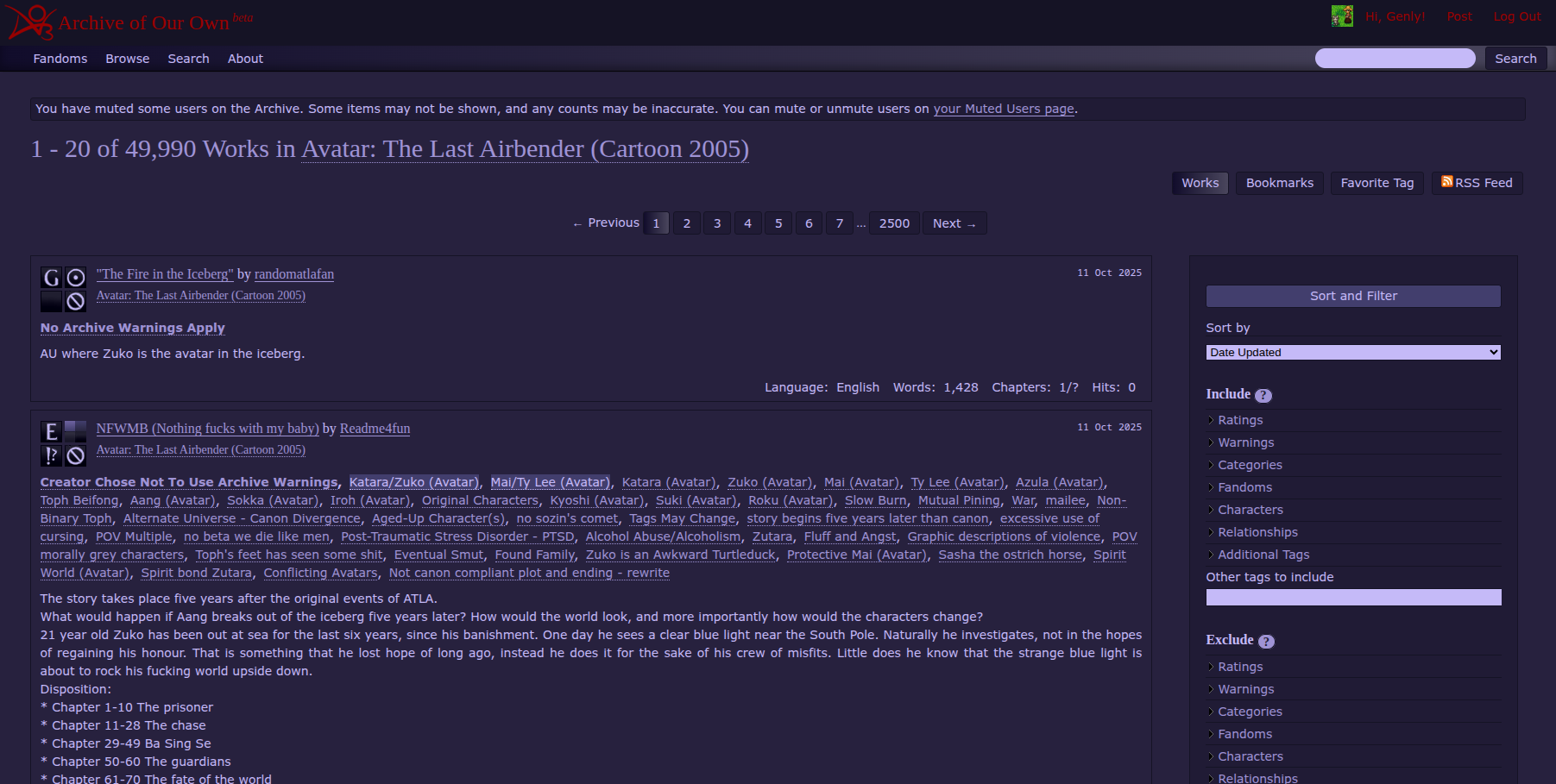Click the G rating symbol on first work
Screen dimensions: 1556x784
pyautogui.click(x=51, y=278)
